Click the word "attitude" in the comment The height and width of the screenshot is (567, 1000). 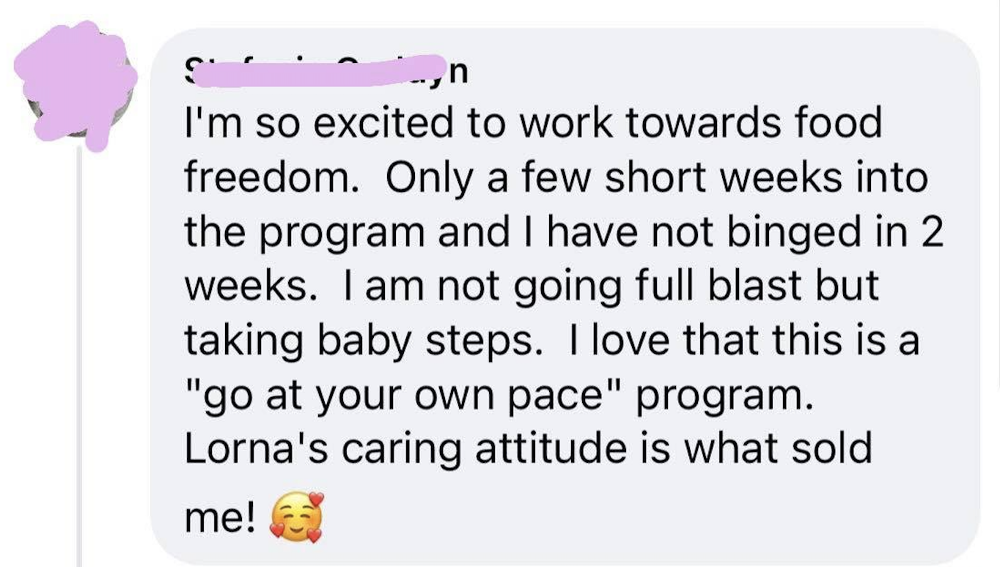coord(551,448)
